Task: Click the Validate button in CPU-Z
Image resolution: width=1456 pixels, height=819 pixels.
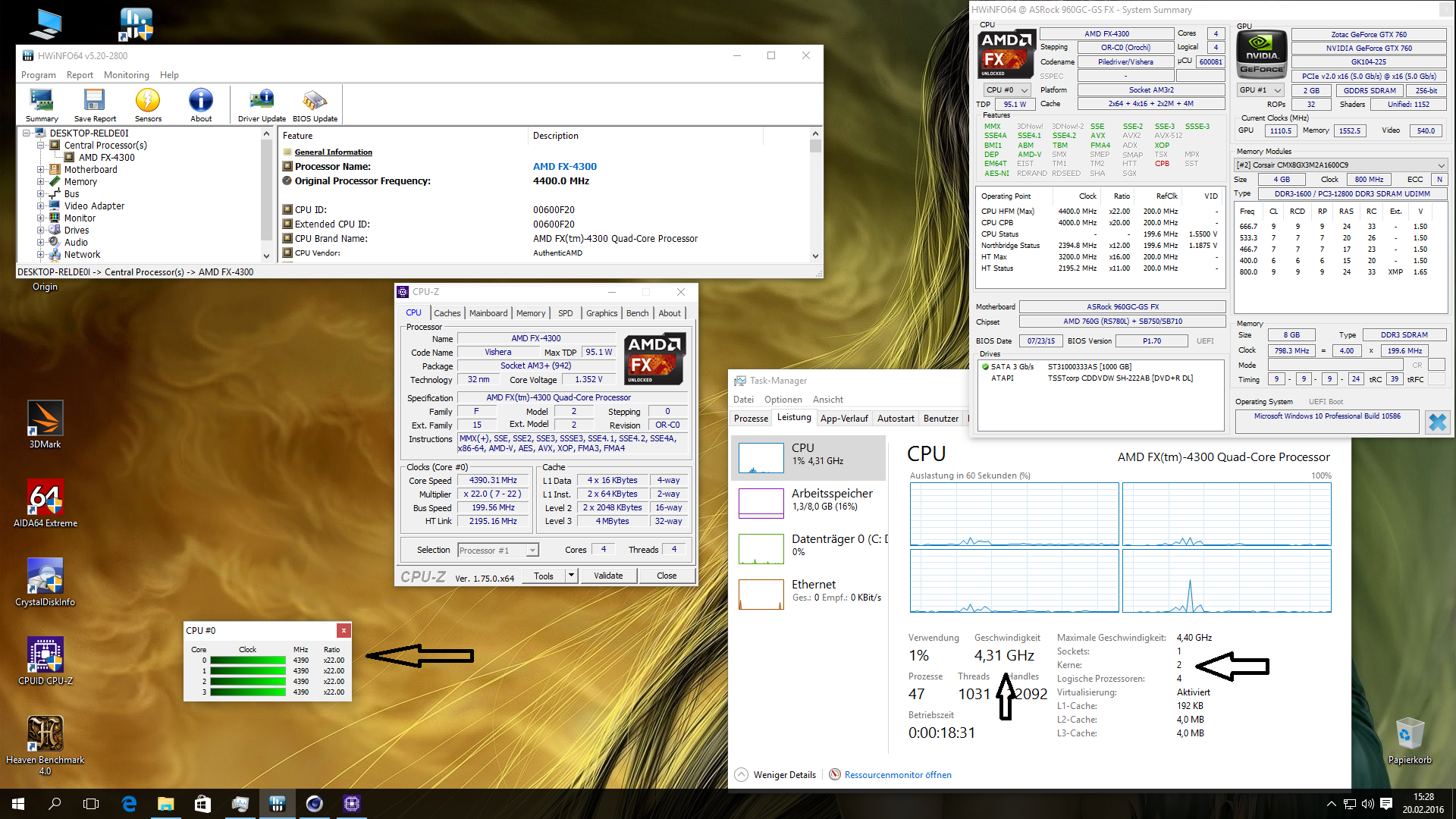Action: tap(608, 576)
